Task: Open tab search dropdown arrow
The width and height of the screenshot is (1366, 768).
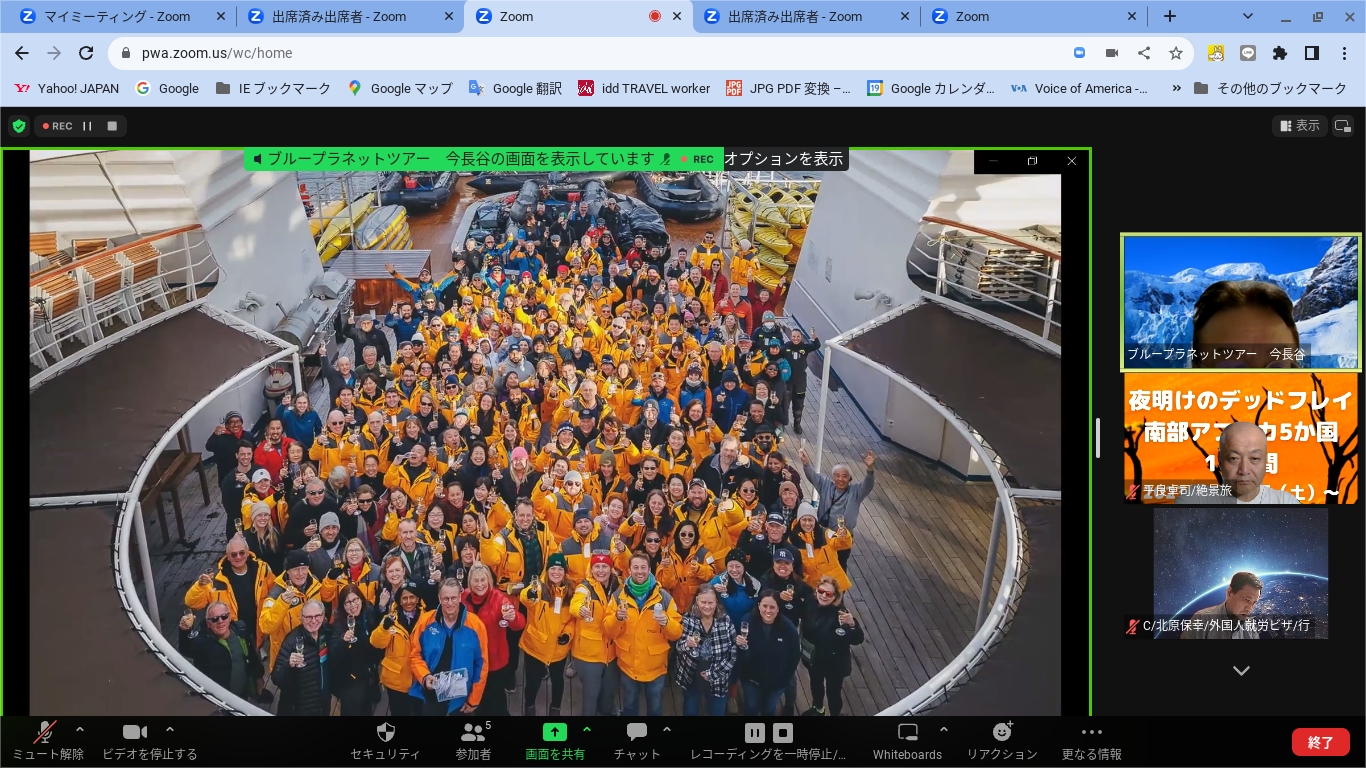Action: pyautogui.click(x=1248, y=16)
